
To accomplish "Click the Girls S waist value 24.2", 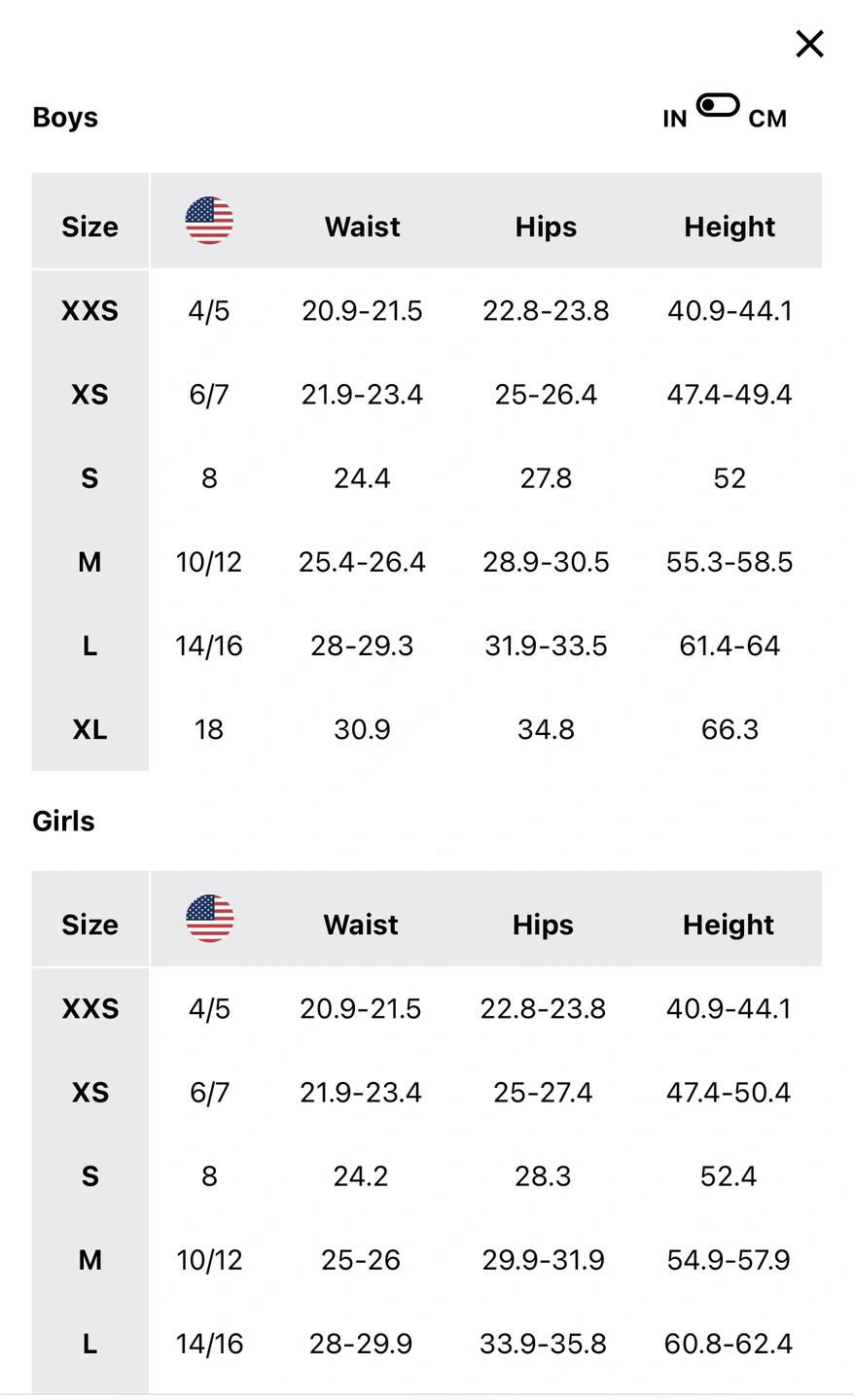I will (x=361, y=1176).
